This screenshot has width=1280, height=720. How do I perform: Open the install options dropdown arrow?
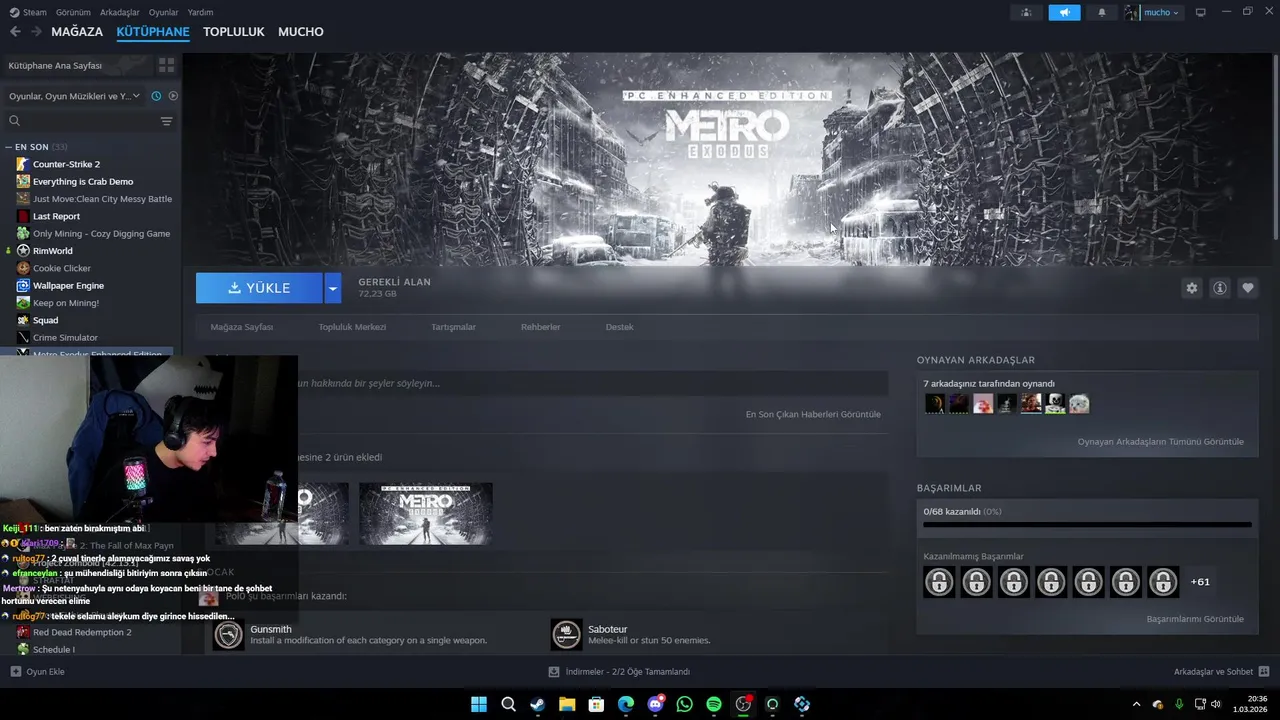click(333, 288)
